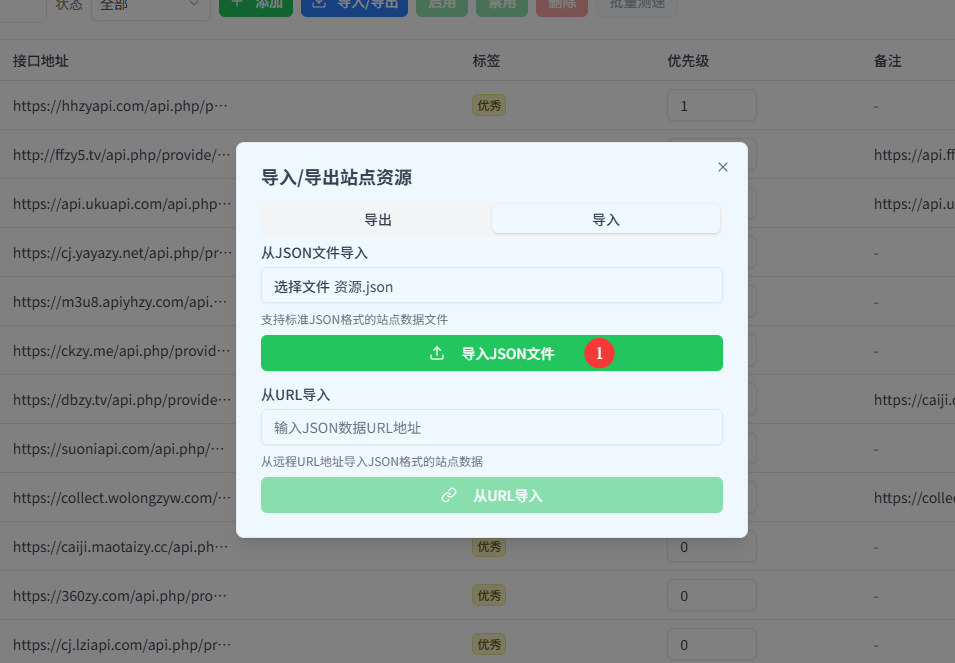Switch to the 导出 tab
Image resolution: width=955 pixels, height=663 pixels.
click(x=378, y=216)
